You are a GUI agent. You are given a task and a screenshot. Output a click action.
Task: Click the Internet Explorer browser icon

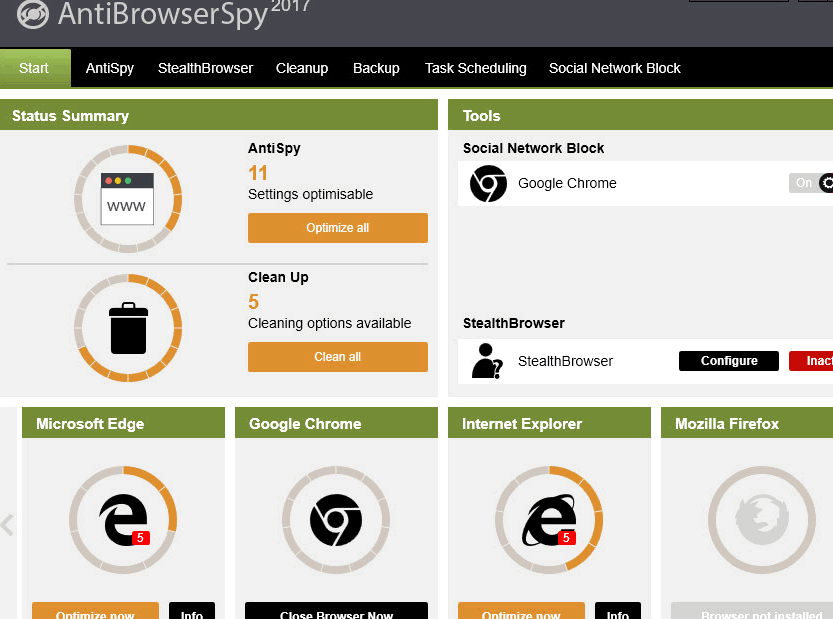point(549,520)
